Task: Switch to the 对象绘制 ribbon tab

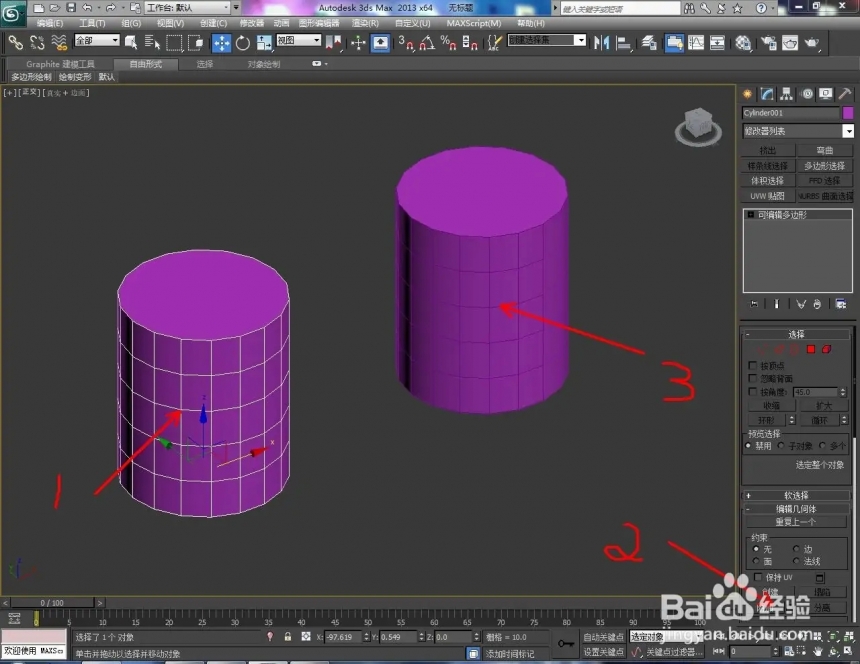Action: coord(264,64)
